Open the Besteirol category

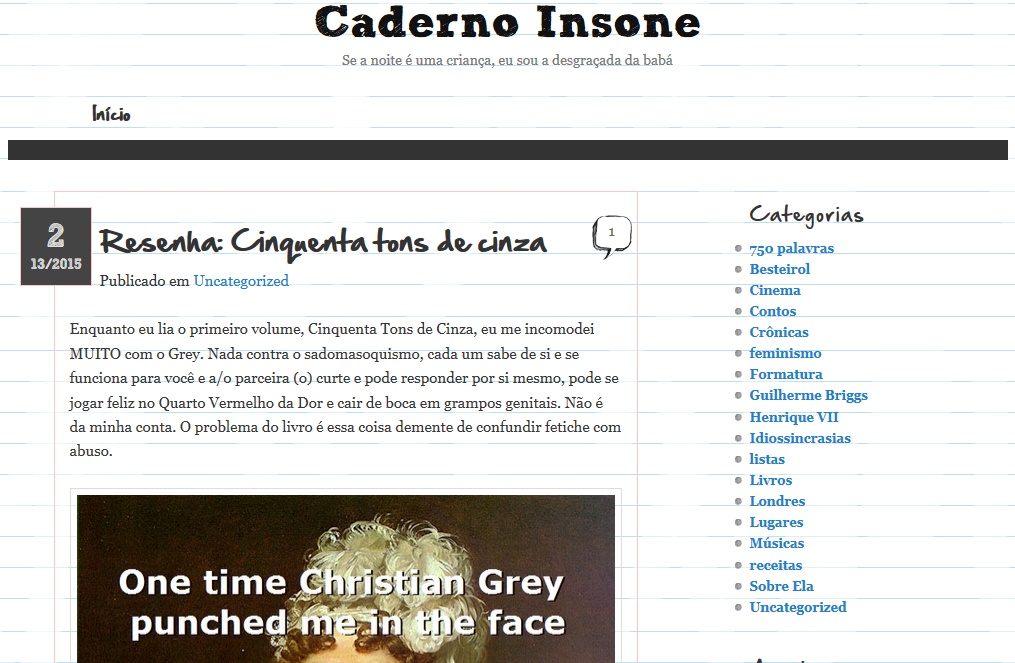click(779, 269)
